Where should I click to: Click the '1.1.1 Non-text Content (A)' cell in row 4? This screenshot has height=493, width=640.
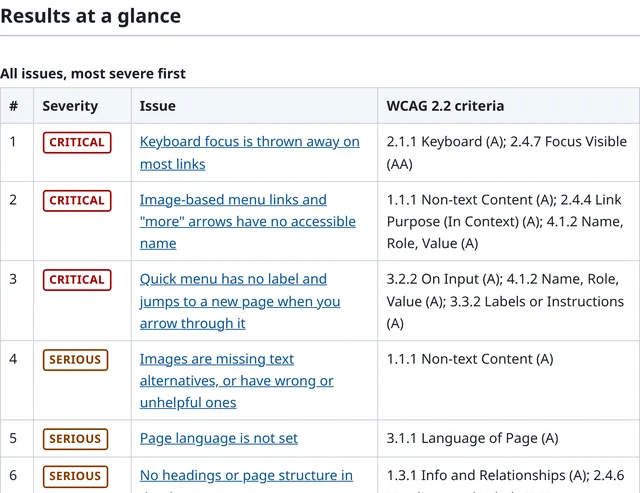tap(509, 380)
